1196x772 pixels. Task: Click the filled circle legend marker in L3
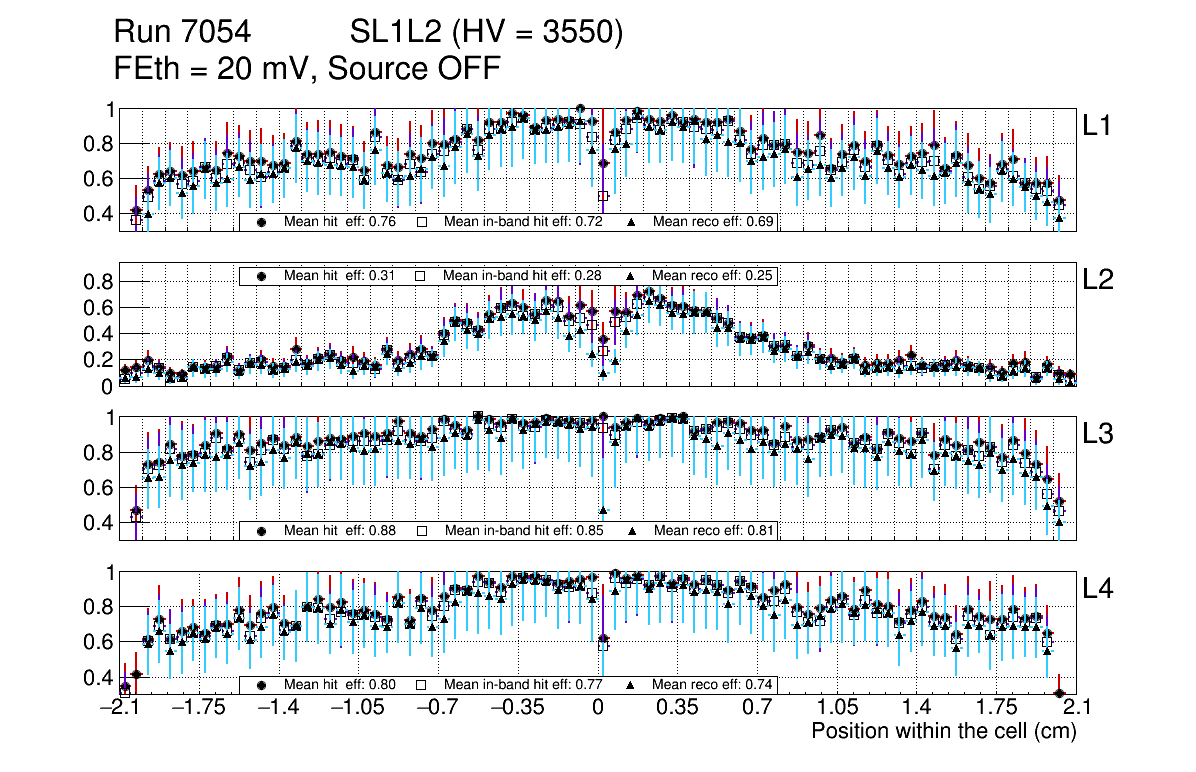(262, 530)
